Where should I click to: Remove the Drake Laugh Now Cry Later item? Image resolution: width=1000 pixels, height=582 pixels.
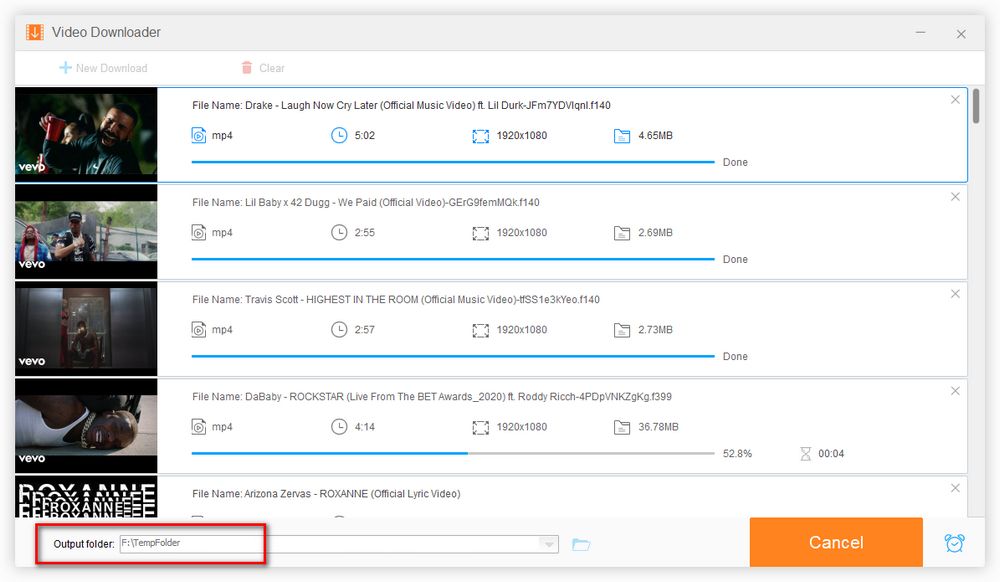click(x=955, y=99)
